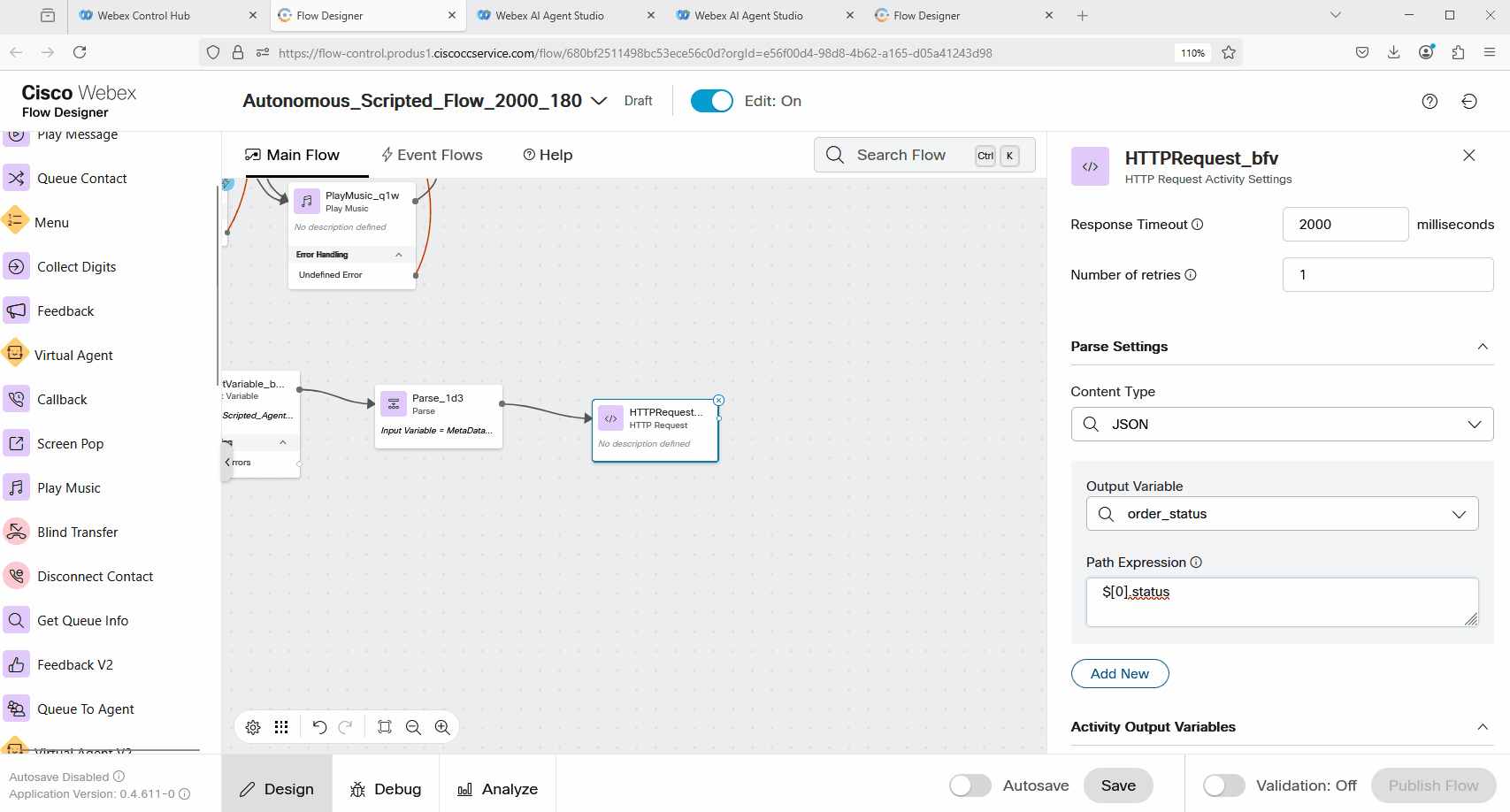This screenshot has height=812, width=1510.
Task: Click the Response Timeout input field
Action: point(1345,225)
